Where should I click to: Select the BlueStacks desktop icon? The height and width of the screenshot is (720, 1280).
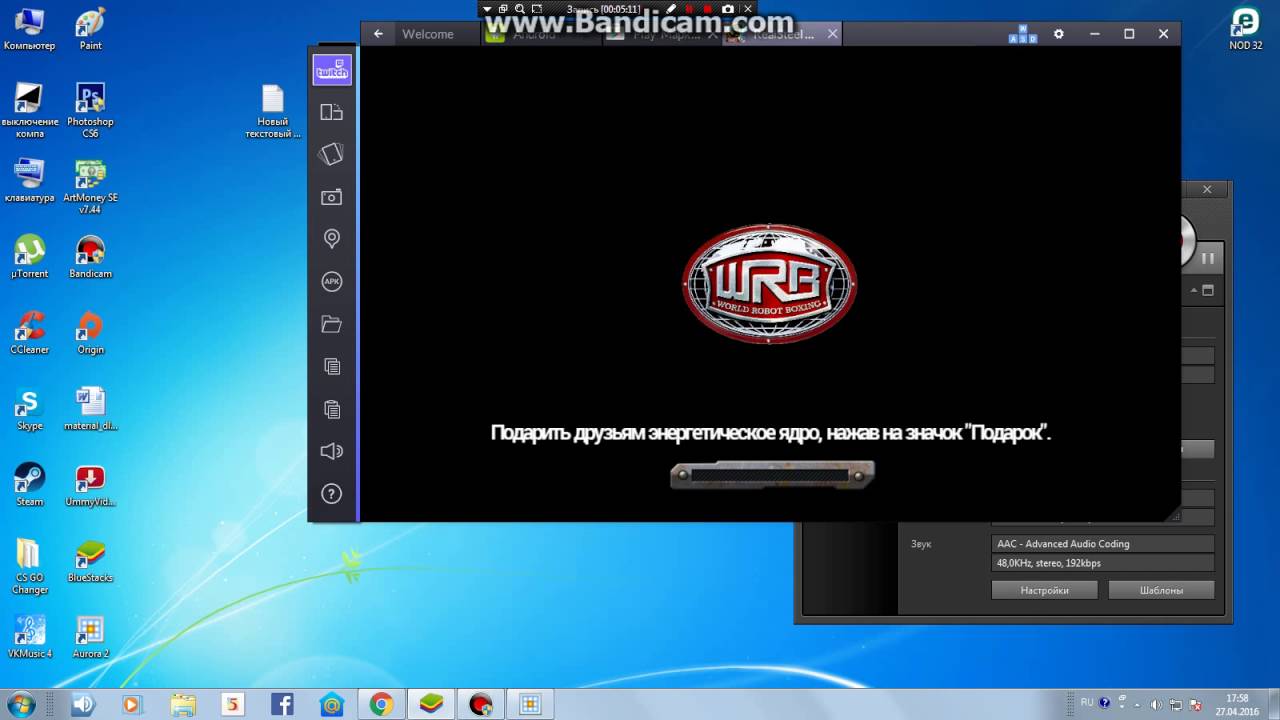click(x=90, y=561)
